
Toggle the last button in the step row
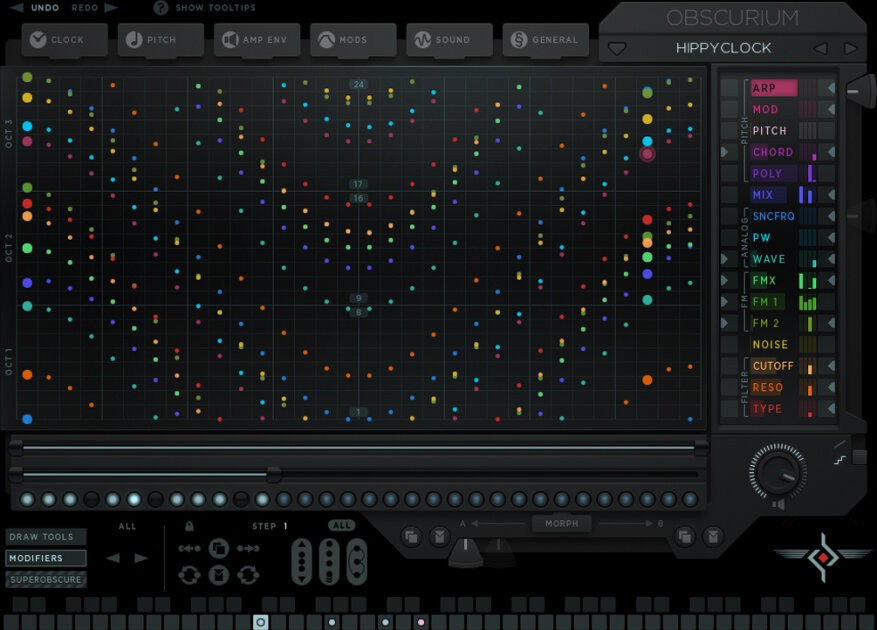coord(690,499)
